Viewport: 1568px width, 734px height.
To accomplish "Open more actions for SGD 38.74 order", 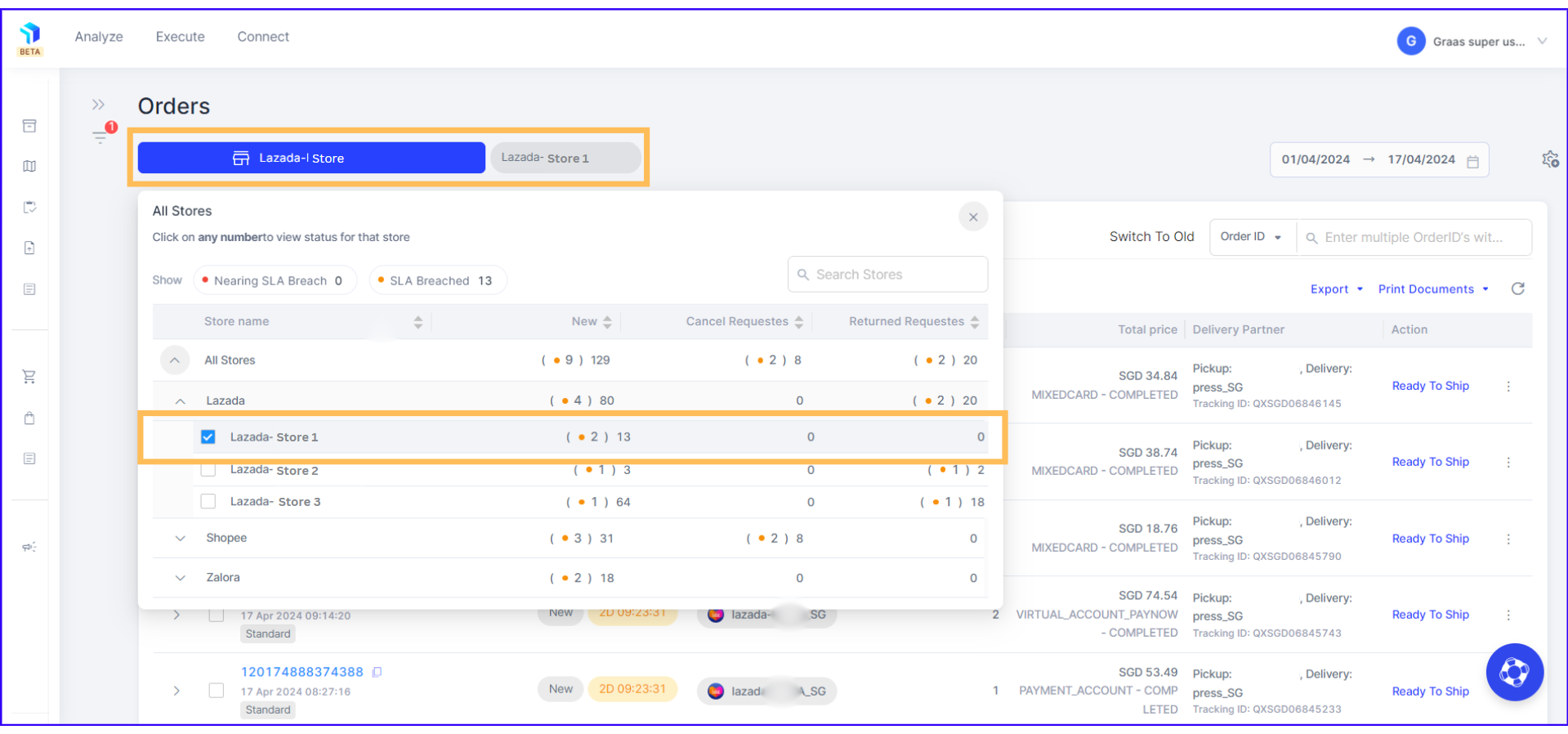I will pos(1508,463).
